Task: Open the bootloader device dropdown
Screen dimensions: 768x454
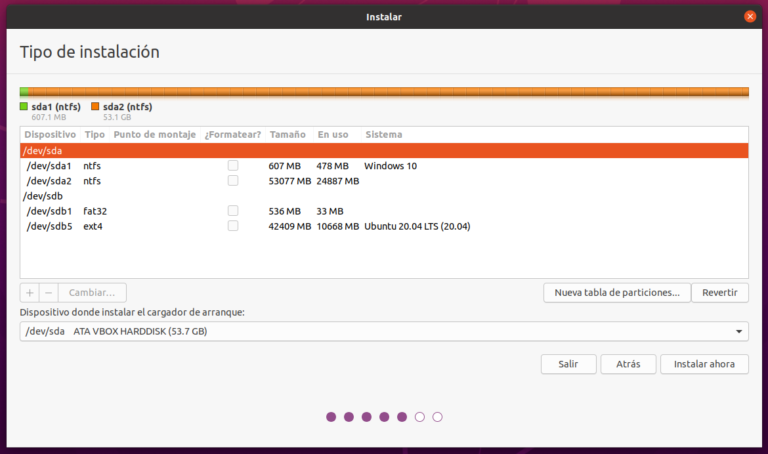Action: click(384, 332)
